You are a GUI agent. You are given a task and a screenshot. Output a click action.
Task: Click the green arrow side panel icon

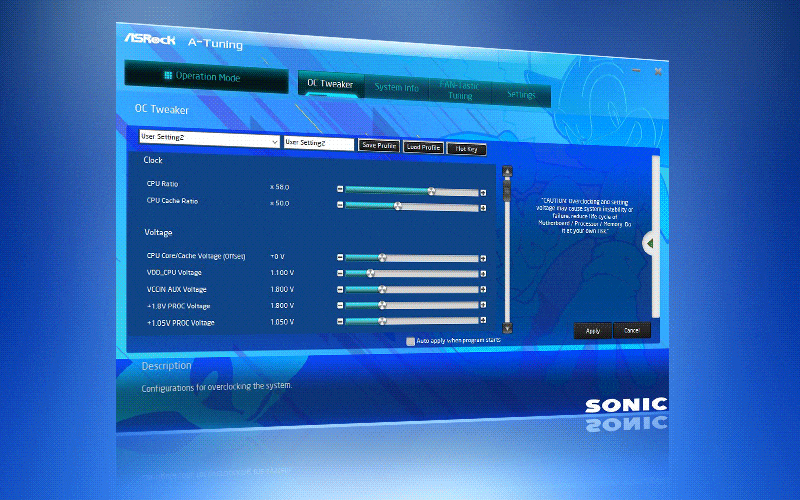[x=650, y=243]
